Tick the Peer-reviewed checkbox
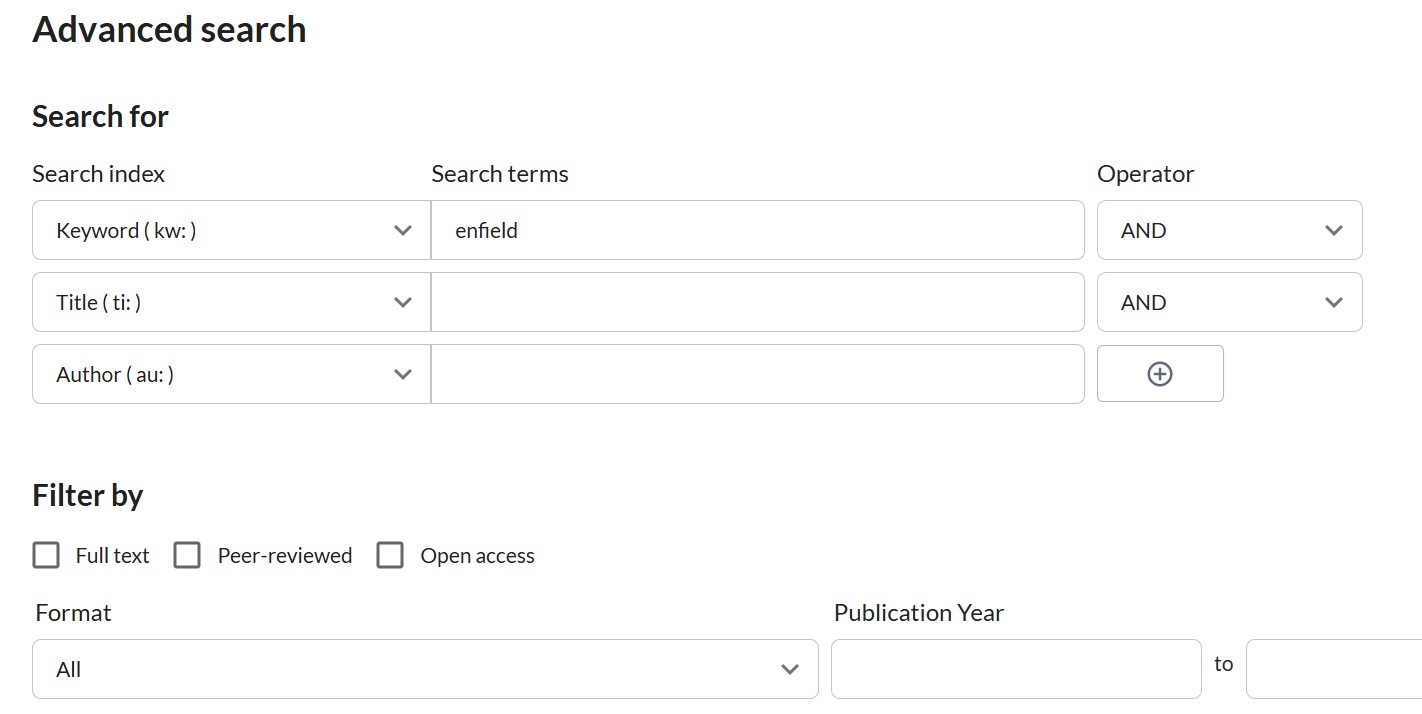This screenshot has height=714, width=1422. pyautogui.click(x=187, y=556)
